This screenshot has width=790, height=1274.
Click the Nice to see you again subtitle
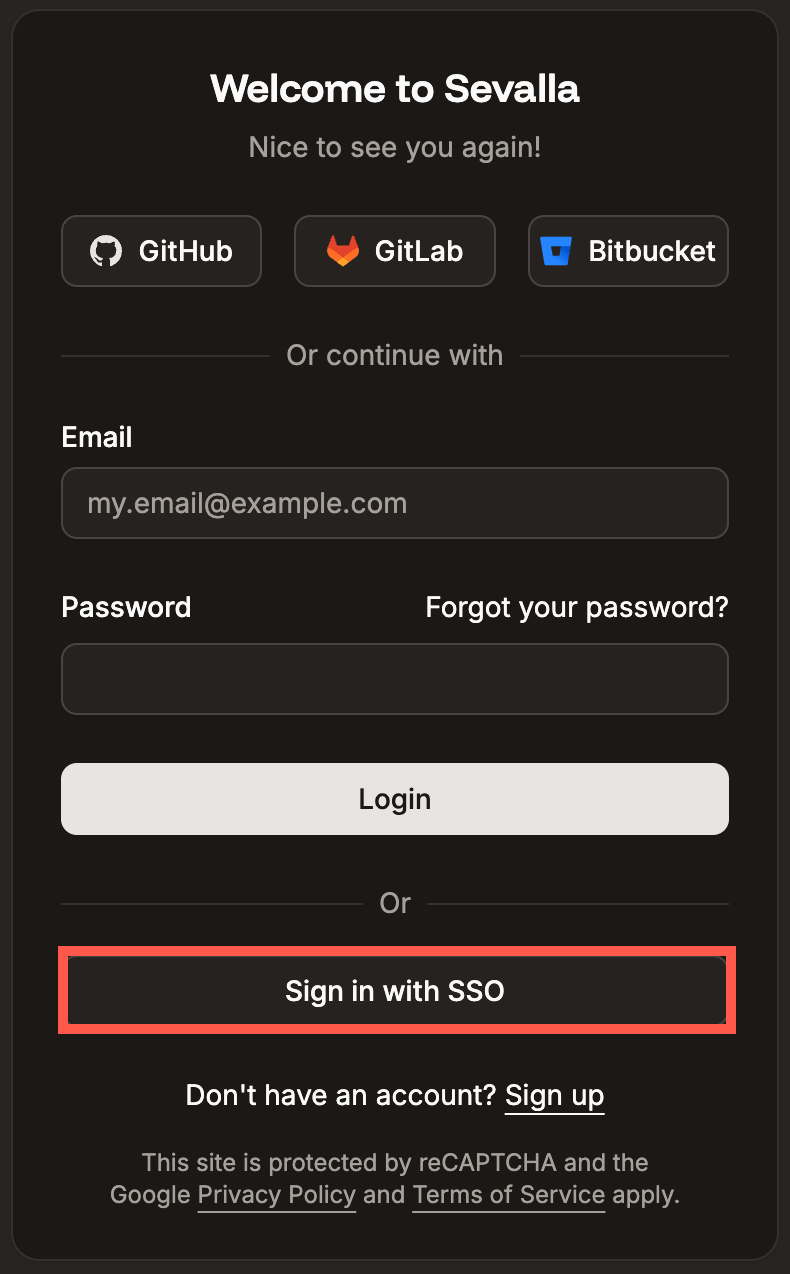click(395, 147)
